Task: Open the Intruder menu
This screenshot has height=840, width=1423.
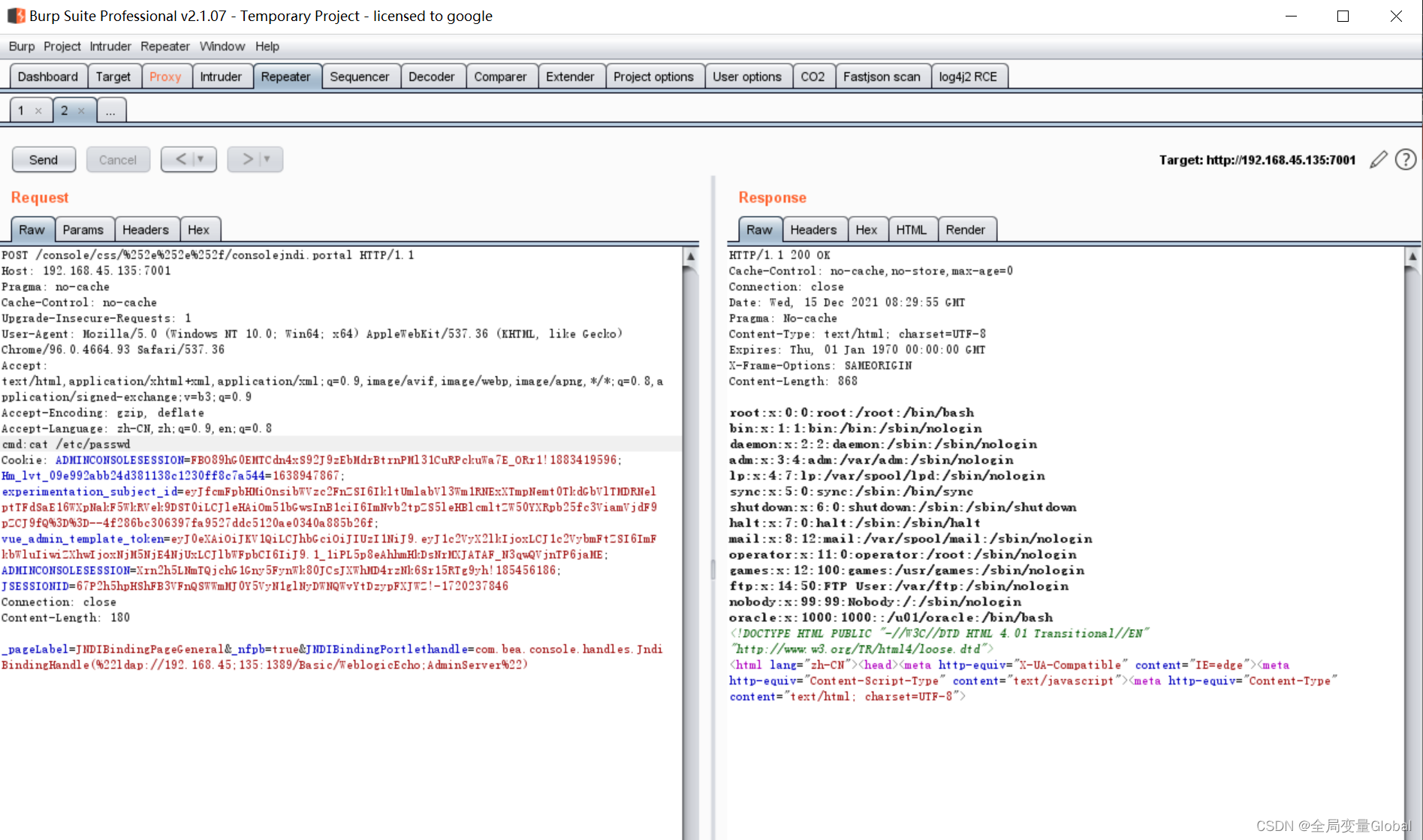Action: (x=110, y=47)
